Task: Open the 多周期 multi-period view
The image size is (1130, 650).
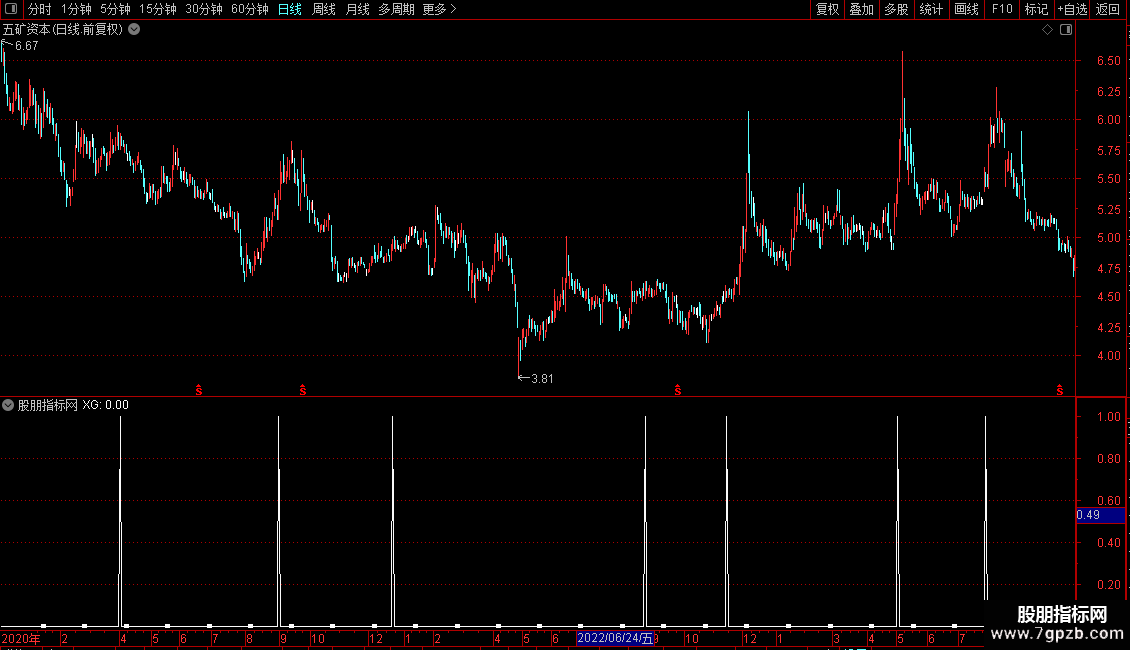Action: [396, 9]
